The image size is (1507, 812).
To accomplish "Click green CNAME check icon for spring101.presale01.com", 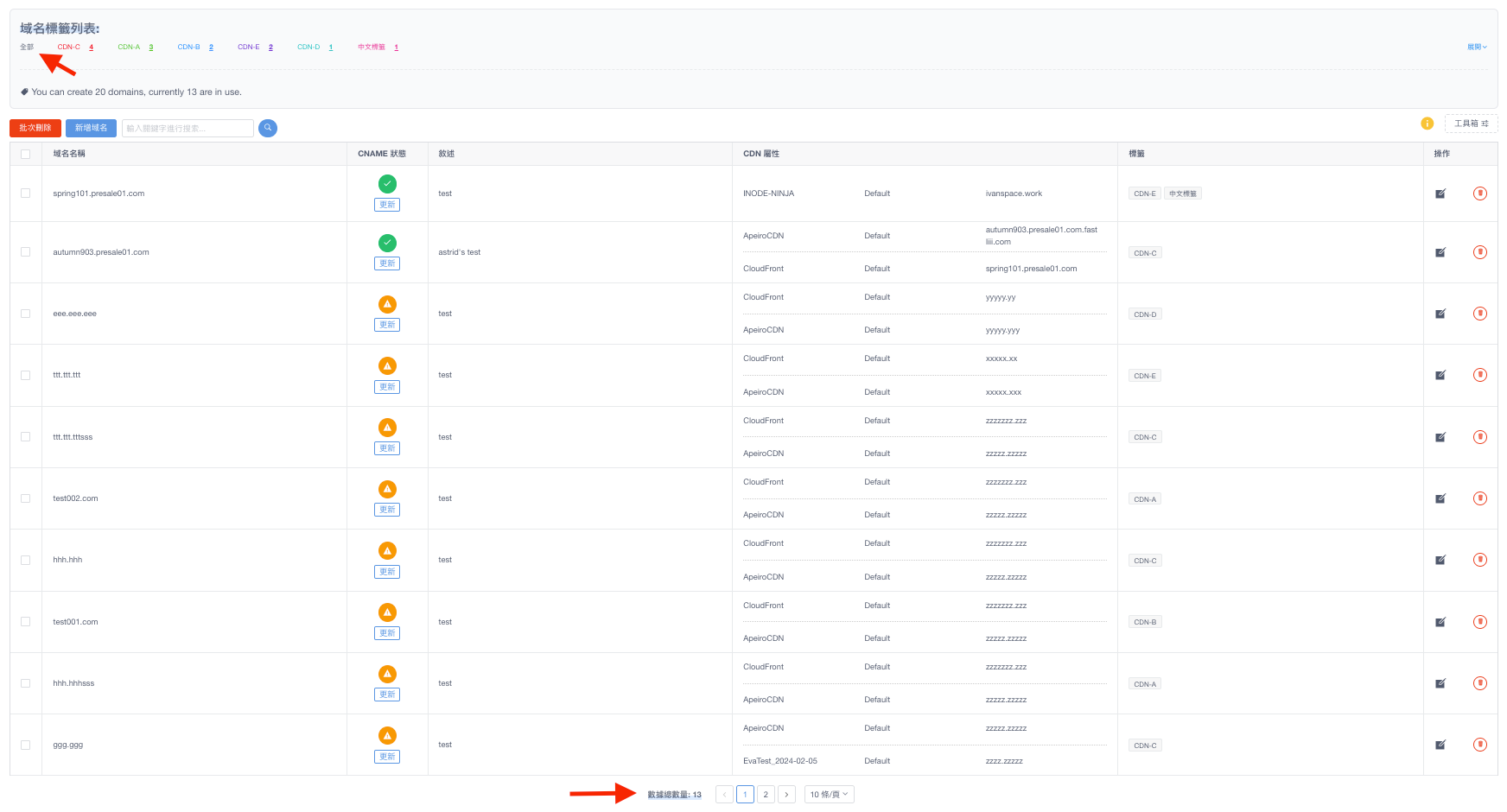I will pyautogui.click(x=387, y=183).
